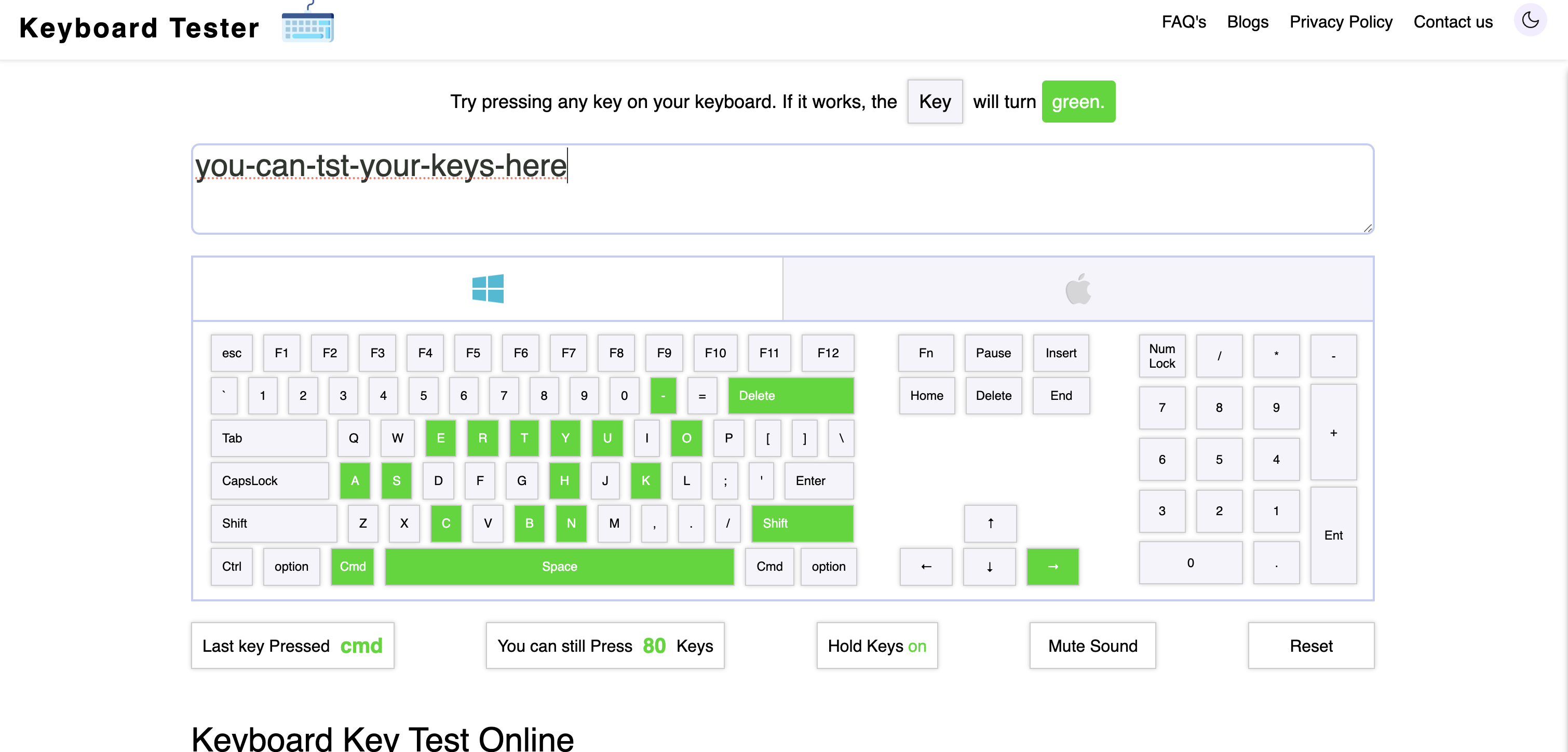Click the green left Cmd key
Image resolution: width=1568 pixels, height=752 pixels.
point(353,567)
